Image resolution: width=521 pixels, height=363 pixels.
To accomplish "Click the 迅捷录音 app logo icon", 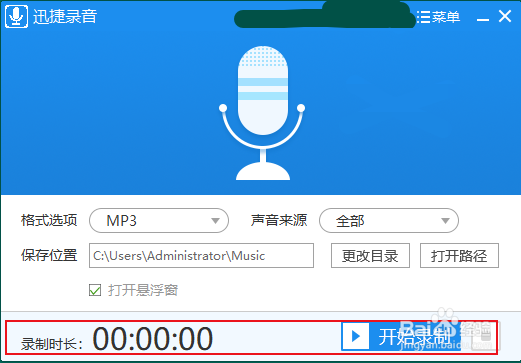I will click(16, 16).
